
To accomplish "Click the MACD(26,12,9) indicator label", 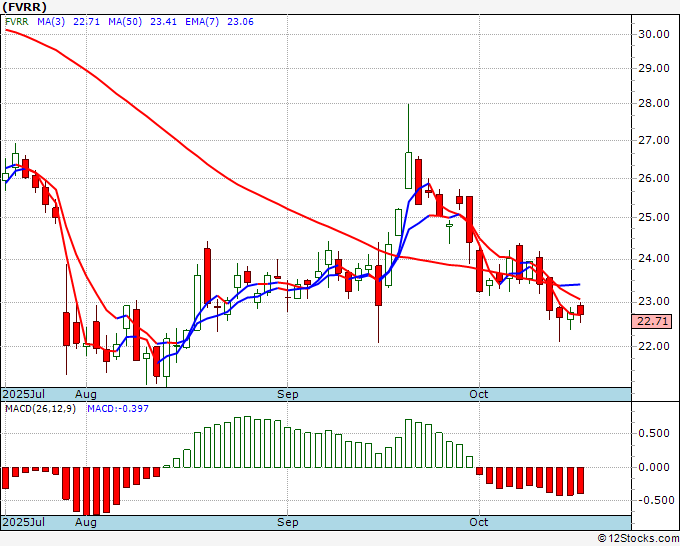I will (x=40, y=409).
